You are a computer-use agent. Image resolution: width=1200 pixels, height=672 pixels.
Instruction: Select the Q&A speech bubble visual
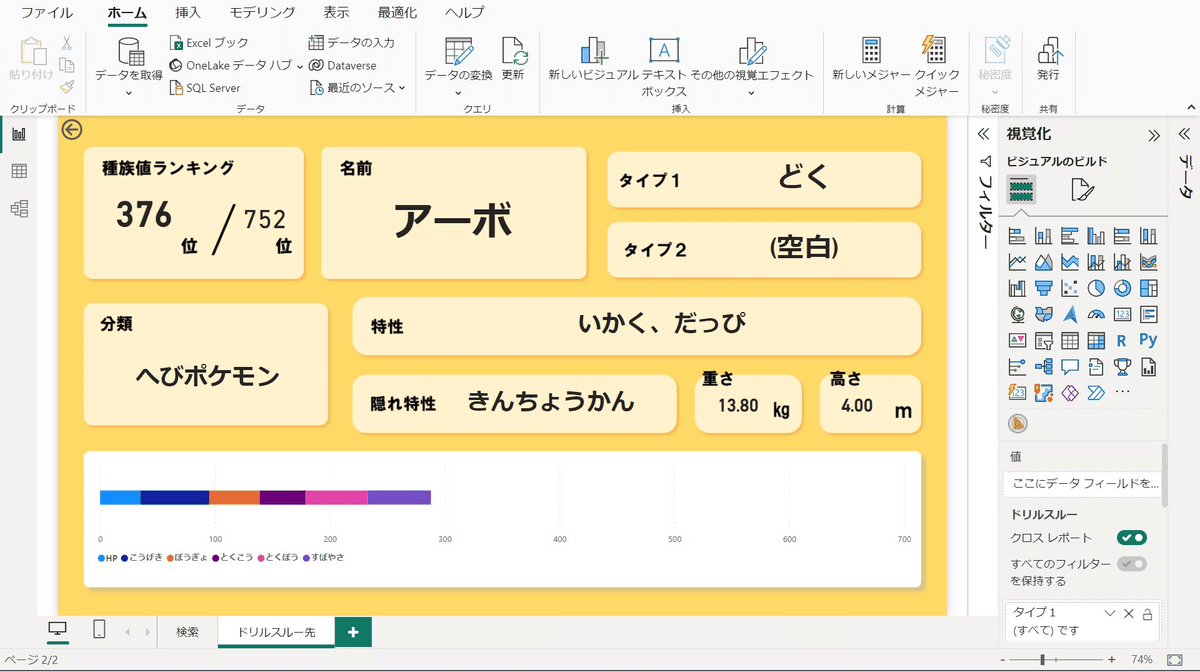(1070, 366)
